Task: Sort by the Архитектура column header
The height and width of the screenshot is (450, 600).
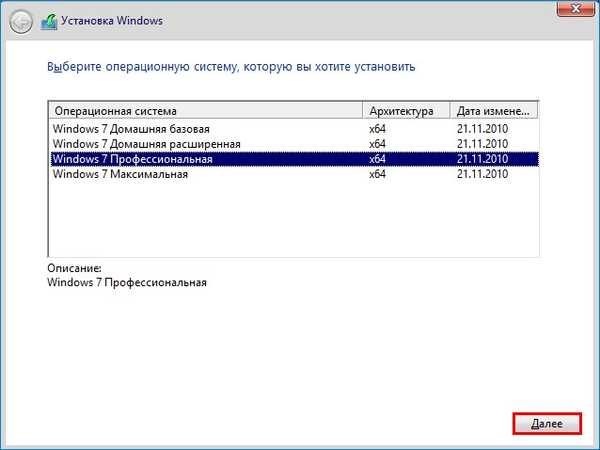Action: pos(406,110)
